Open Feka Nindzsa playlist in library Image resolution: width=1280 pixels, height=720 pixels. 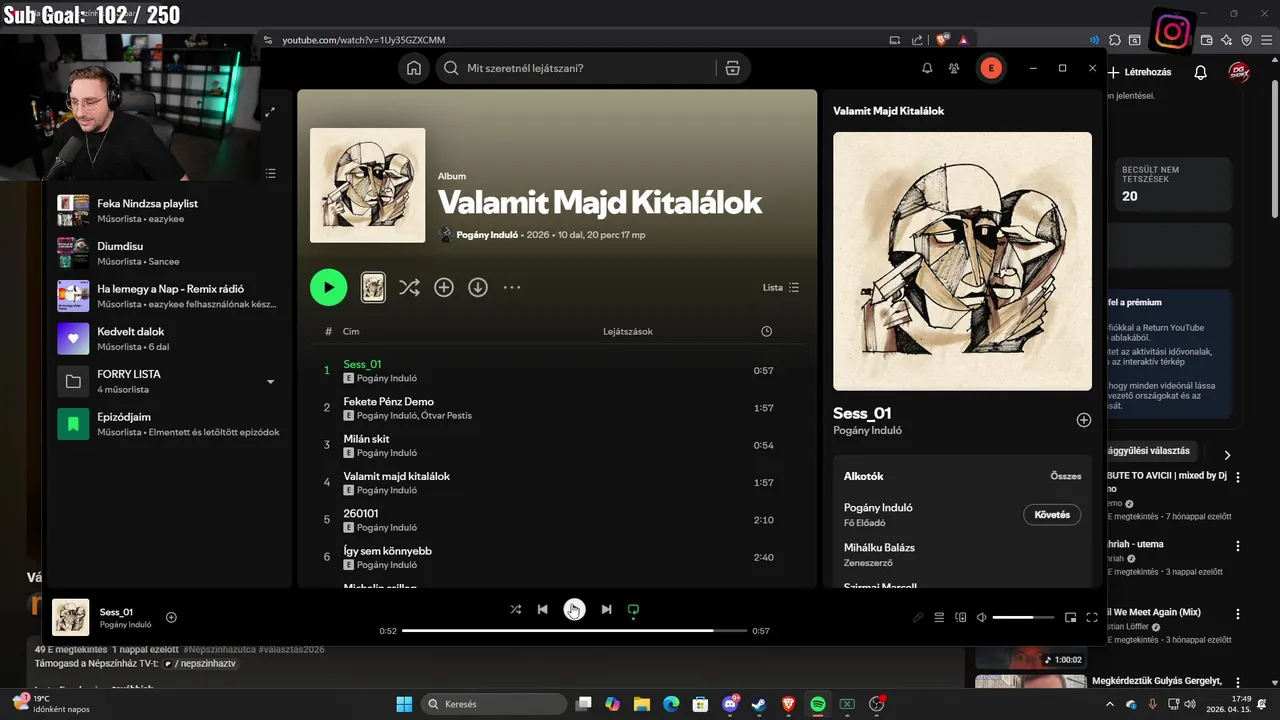[170, 210]
